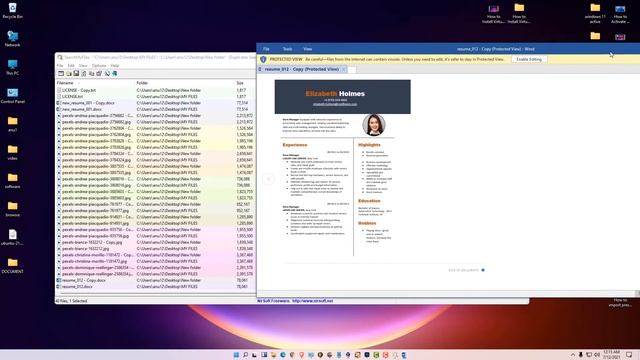The image size is (640, 360).
Task: Click the blue dot beside End of document
Action: [x=483, y=270]
